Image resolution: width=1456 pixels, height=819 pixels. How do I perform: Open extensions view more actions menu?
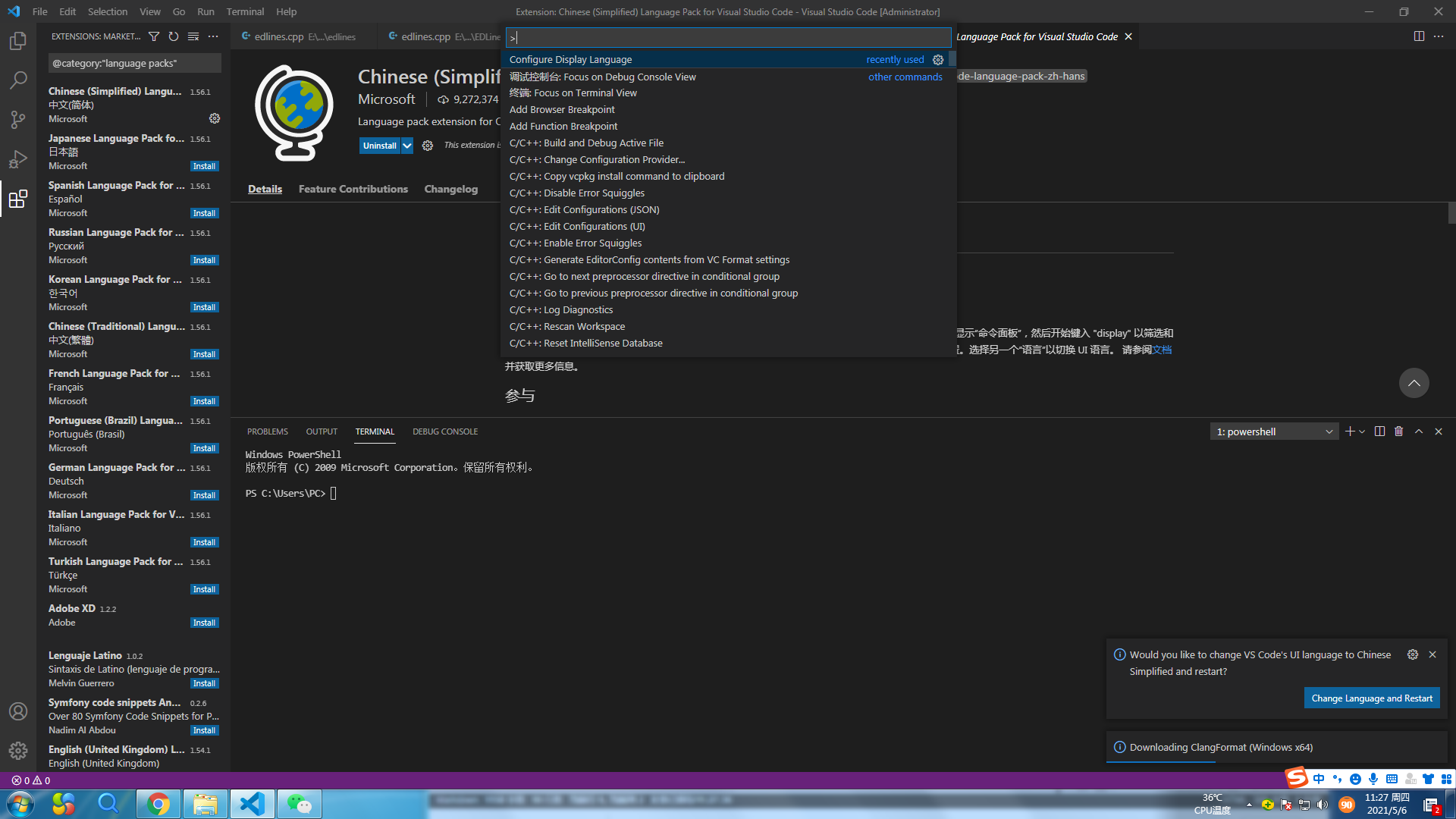[213, 36]
